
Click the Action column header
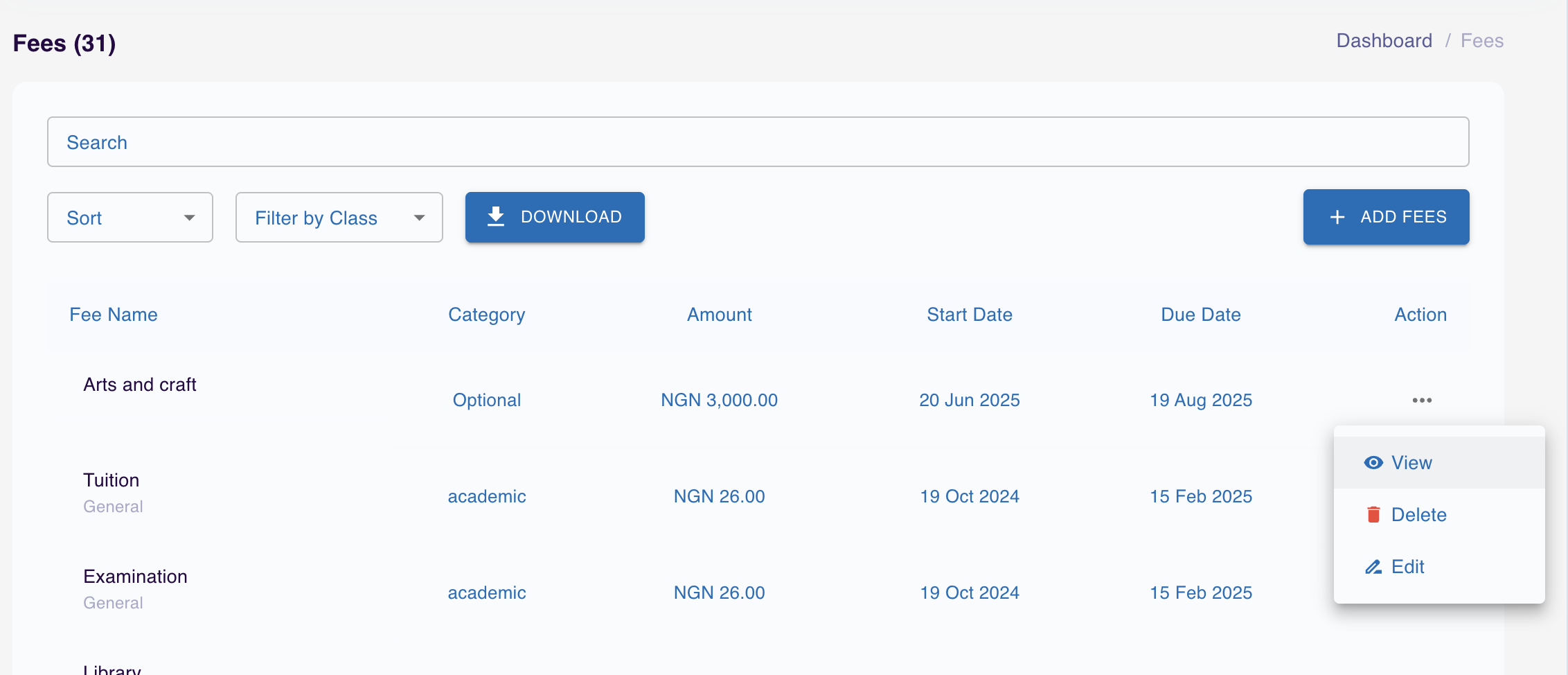pos(1420,315)
